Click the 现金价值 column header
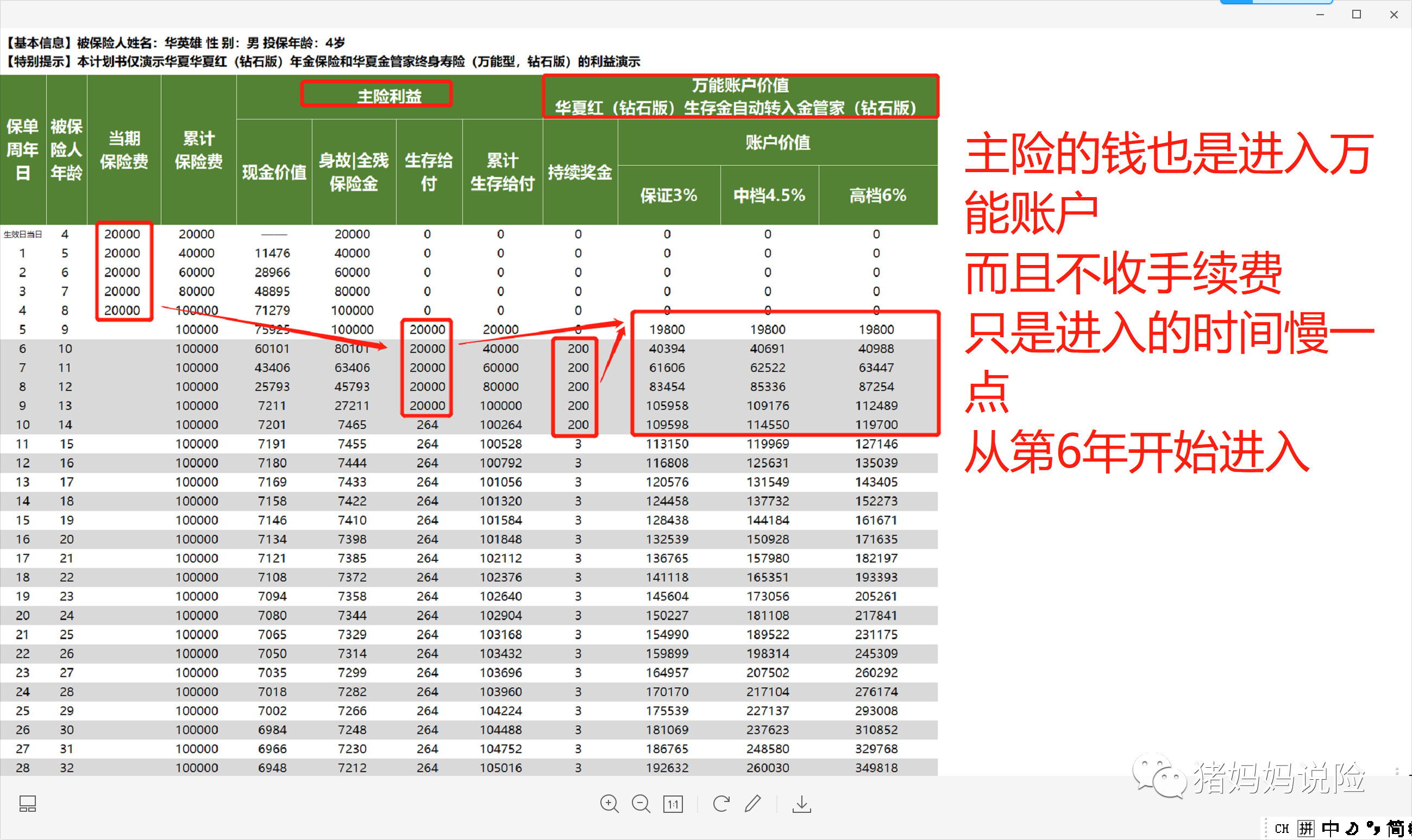Screen dimensions: 1412x840 coord(274,172)
